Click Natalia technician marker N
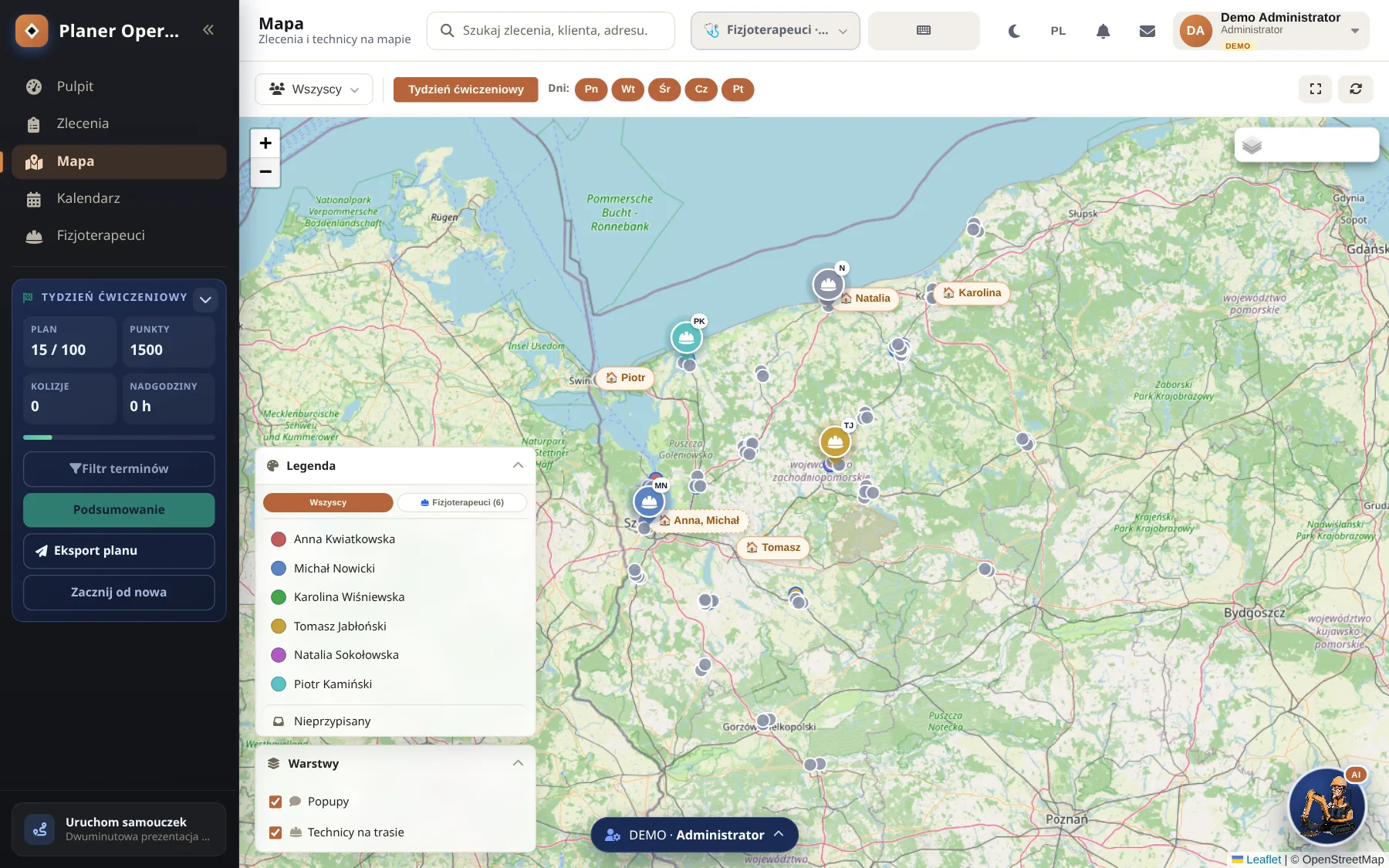Image resolution: width=1389 pixels, height=868 pixels. 828,284
